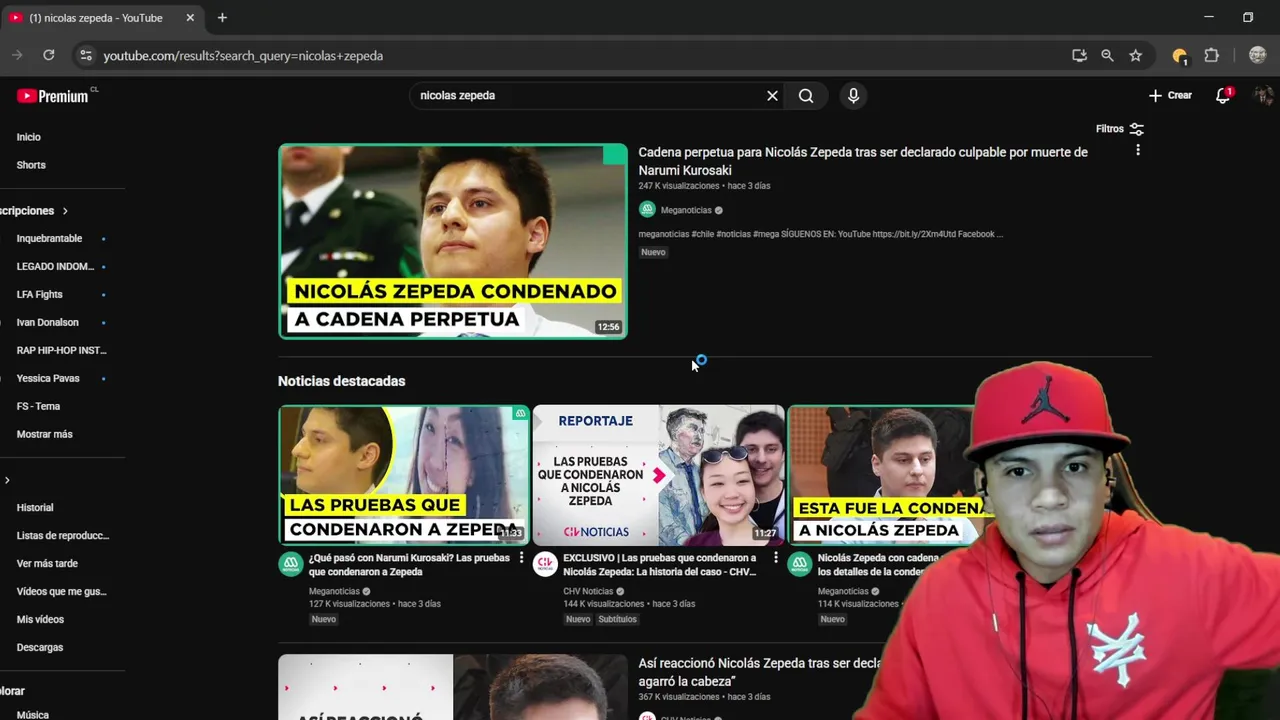Open LEGADO INDOM... subscription channel

(55, 267)
